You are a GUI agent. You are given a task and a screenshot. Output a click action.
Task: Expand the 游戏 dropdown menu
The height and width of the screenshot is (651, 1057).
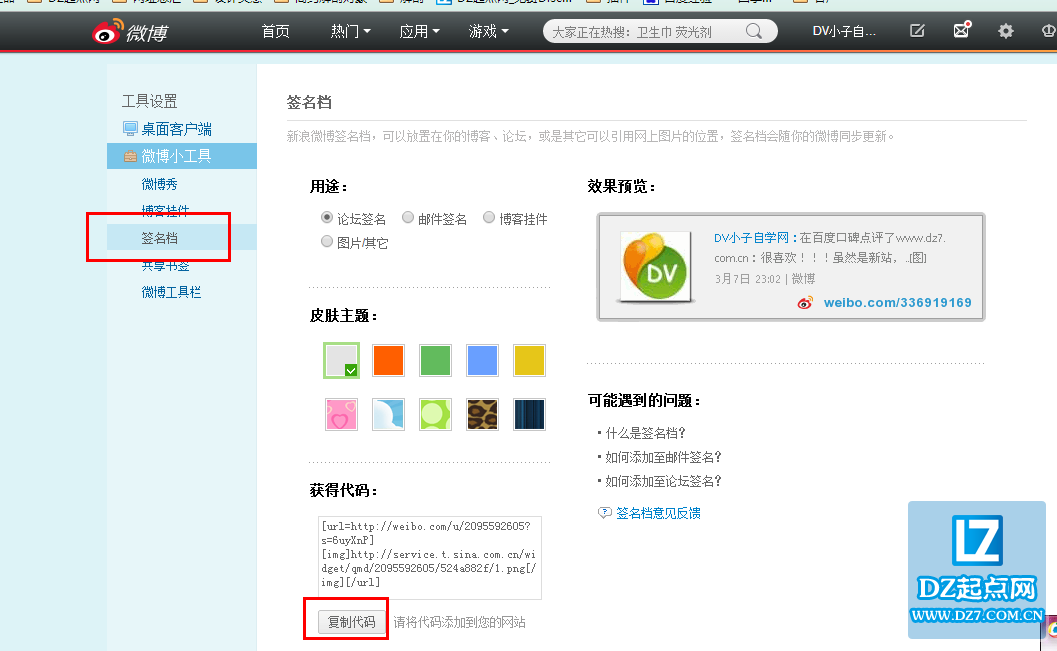click(489, 32)
